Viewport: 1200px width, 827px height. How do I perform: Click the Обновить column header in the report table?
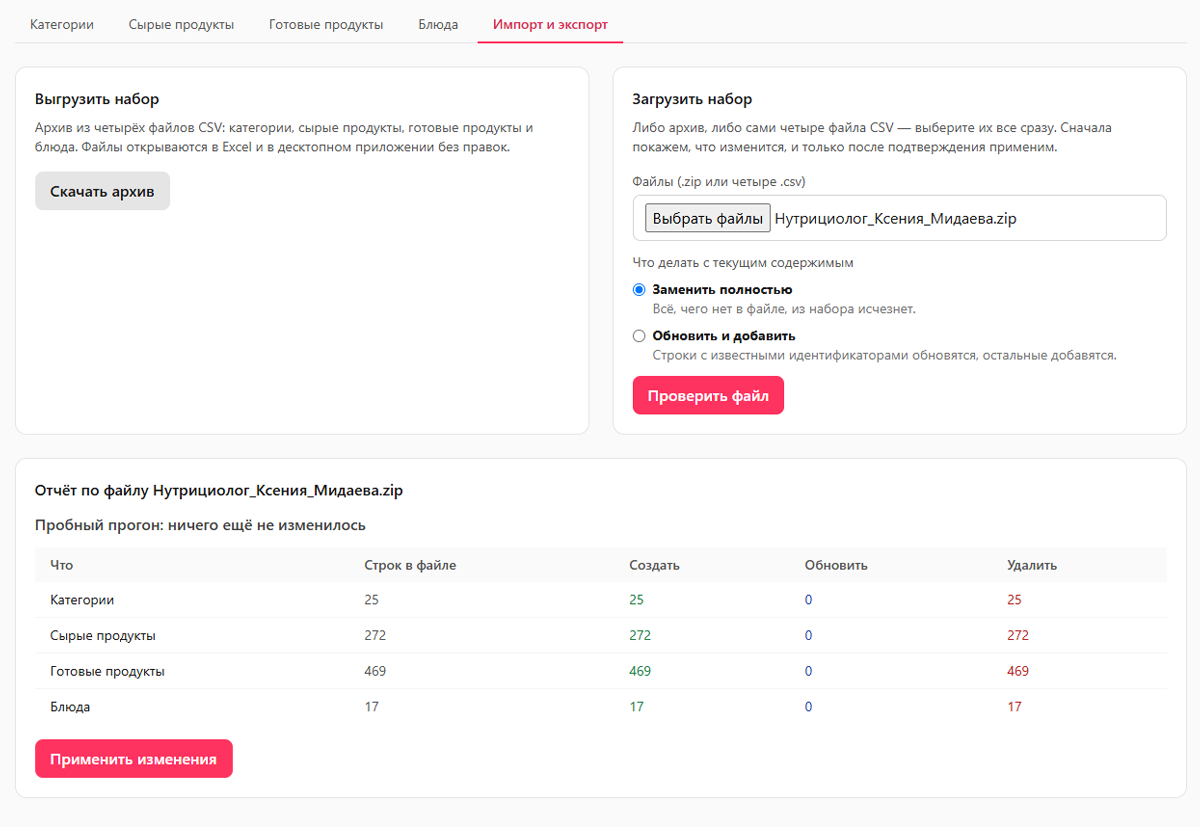836,565
